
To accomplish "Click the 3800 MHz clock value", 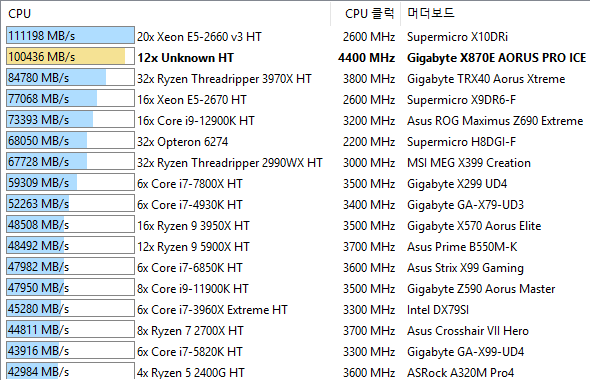I will (x=369, y=79).
